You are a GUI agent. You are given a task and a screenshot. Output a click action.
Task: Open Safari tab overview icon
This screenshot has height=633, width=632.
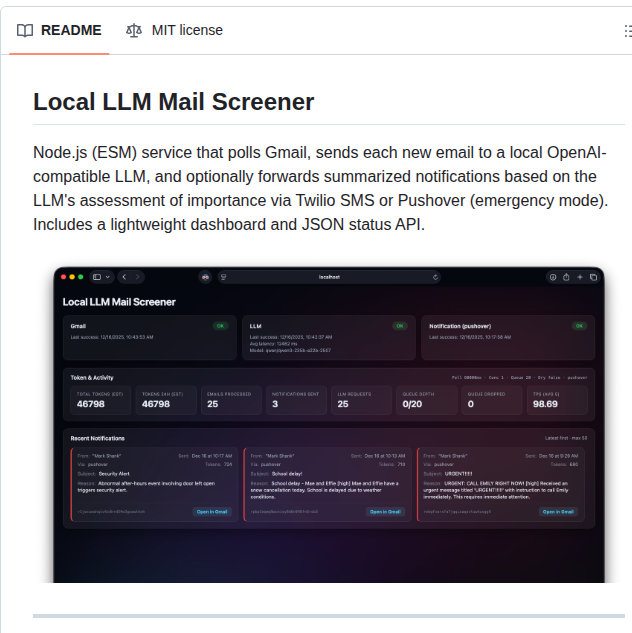tap(593, 277)
